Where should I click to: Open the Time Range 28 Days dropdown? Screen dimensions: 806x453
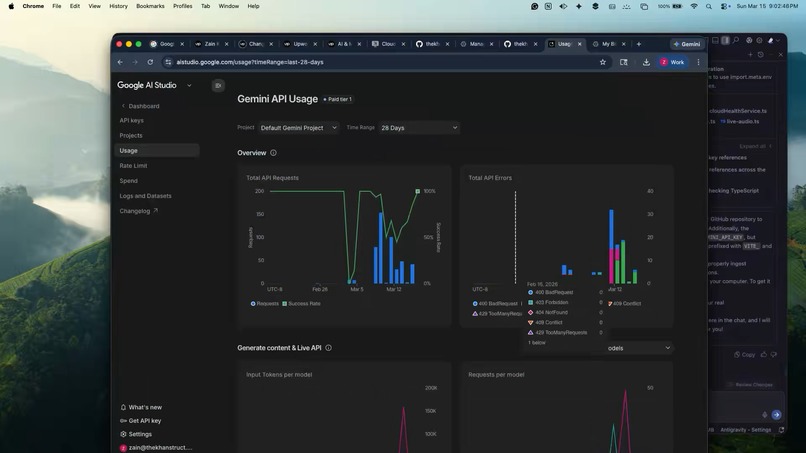click(x=419, y=128)
